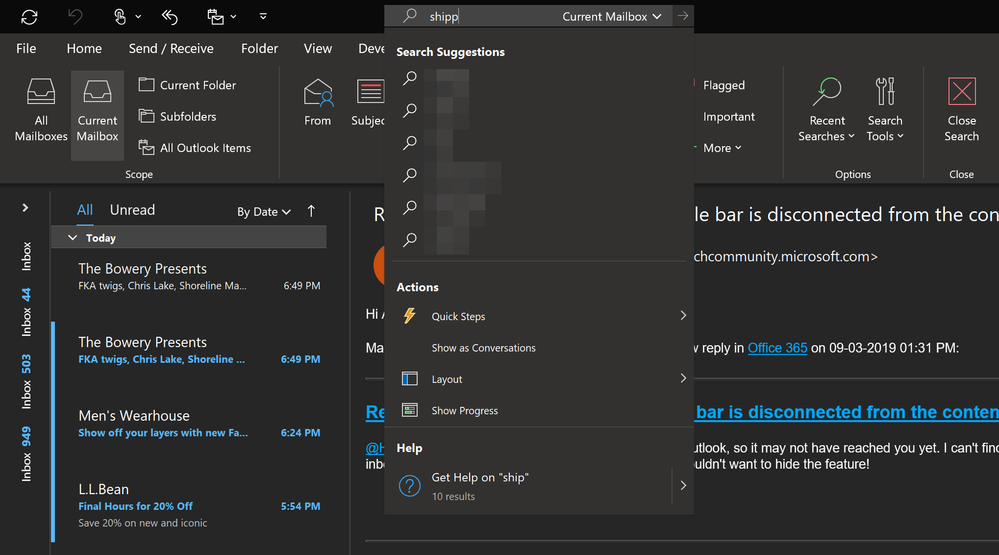The image size is (999, 555).
Task: Choose All Outlook Items scope
Action: click(x=195, y=148)
